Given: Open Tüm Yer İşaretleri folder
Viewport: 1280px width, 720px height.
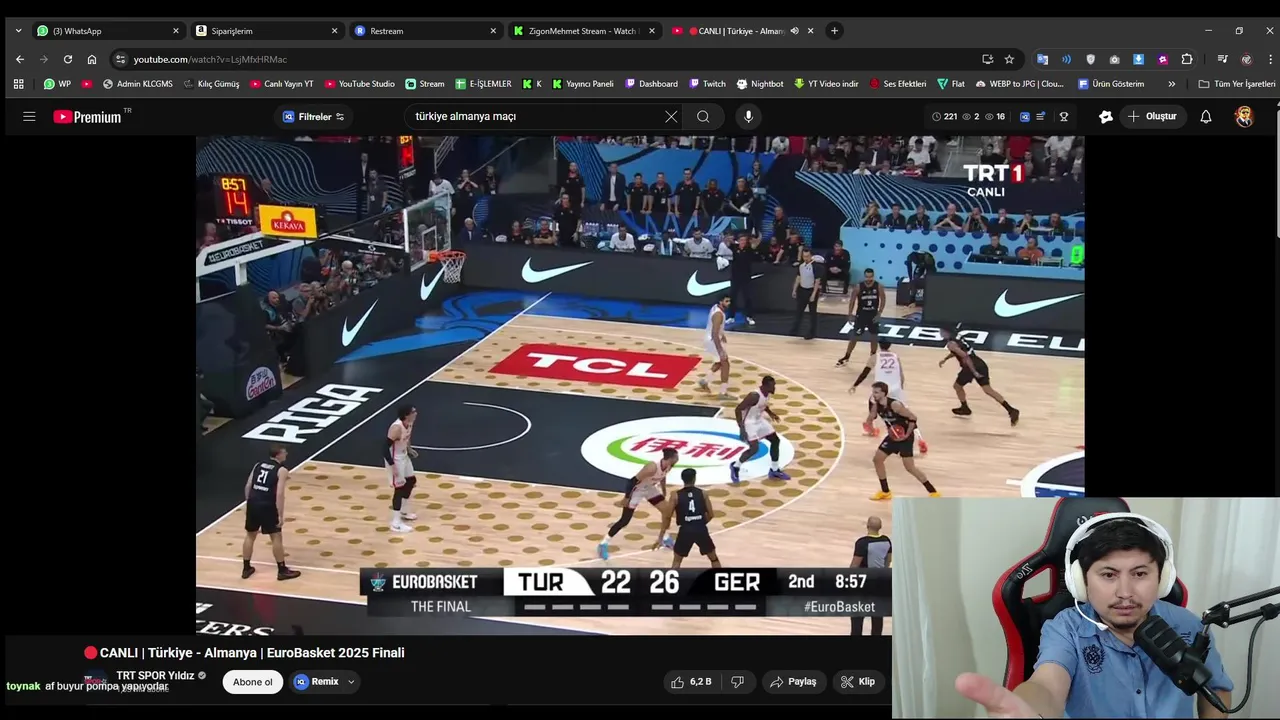Looking at the screenshot, I should 1237,84.
